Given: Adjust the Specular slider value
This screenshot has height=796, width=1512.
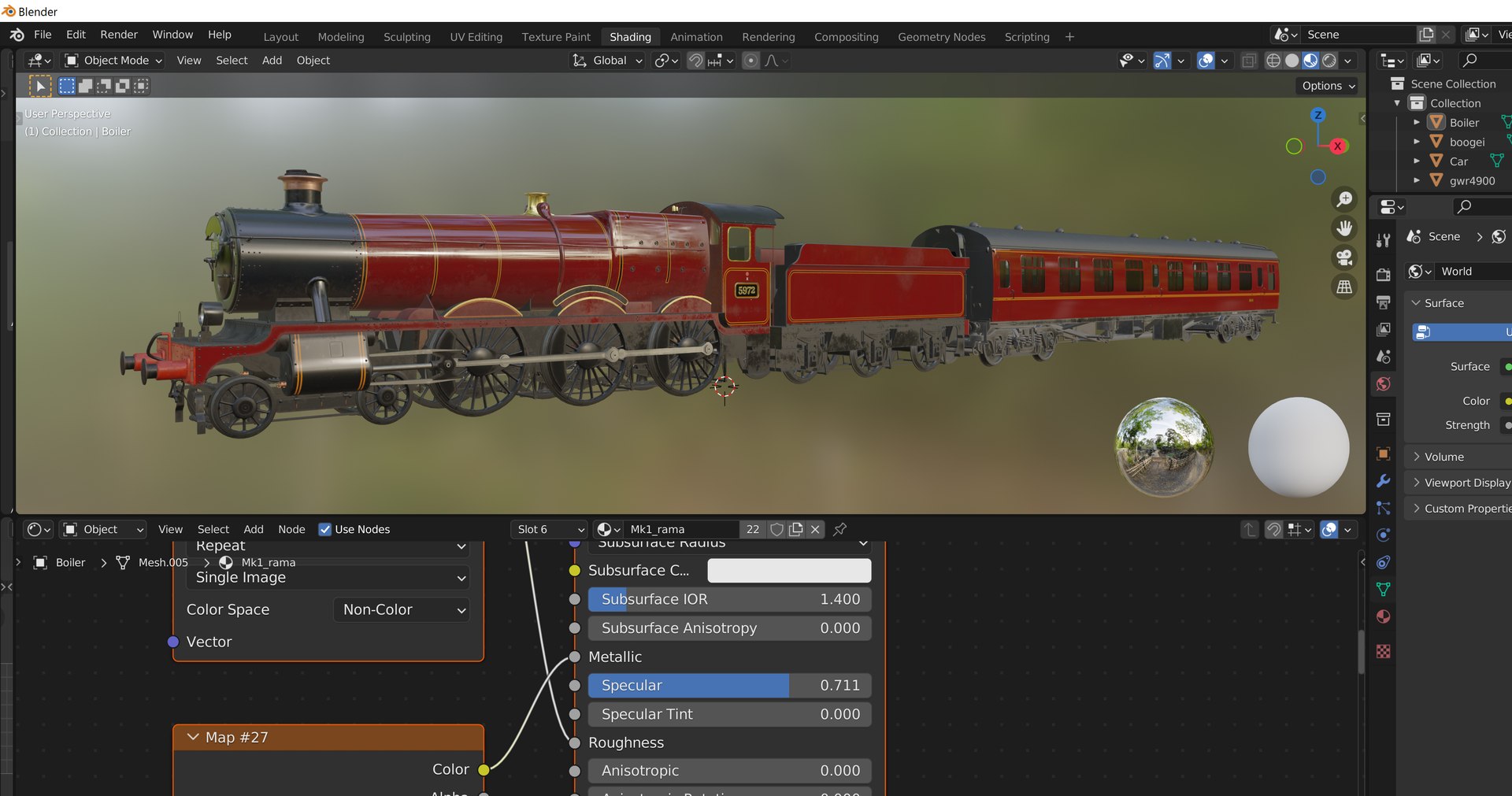Looking at the screenshot, I should 729,685.
